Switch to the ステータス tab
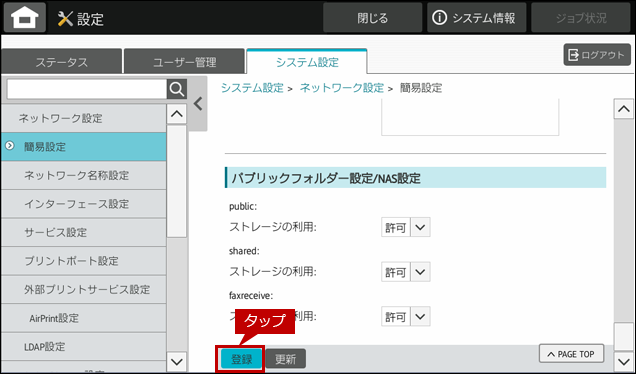Image resolution: width=636 pixels, height=374 pixels. click(62, 62)
